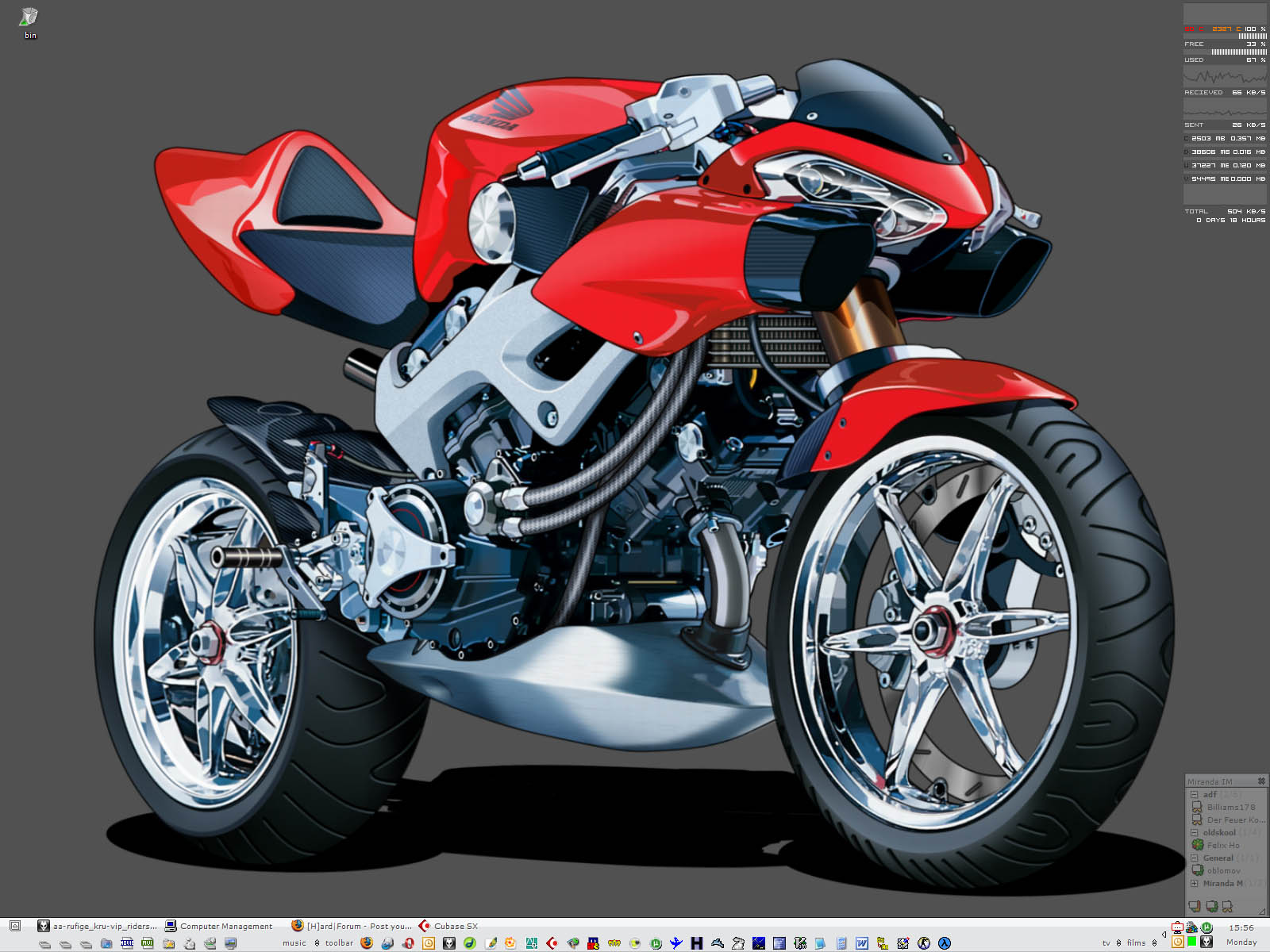Click the Counter-Strike icon in toolbar
1270x952 pixels.
[924, 943]
